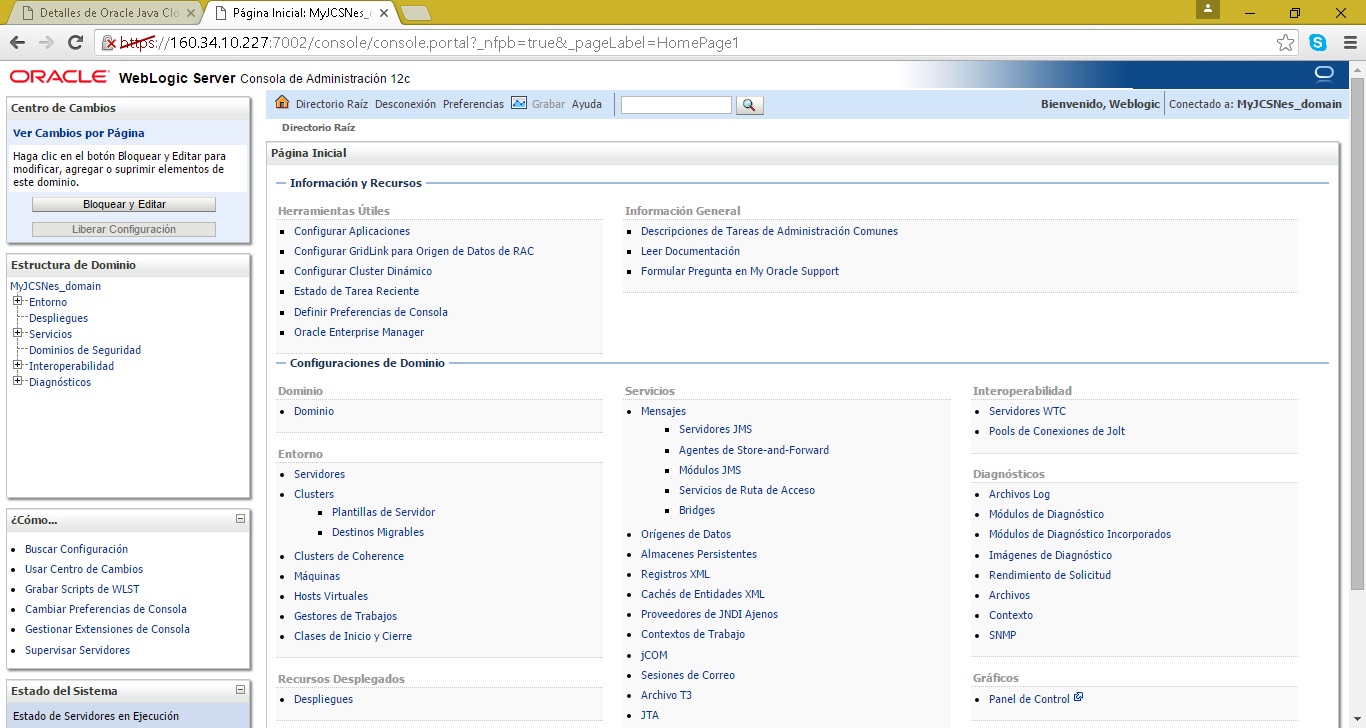The width and height of the screenshot is (1366, 728).
Task: Expand the Diagnósticos tree node
Action: (x=17, y=381)
